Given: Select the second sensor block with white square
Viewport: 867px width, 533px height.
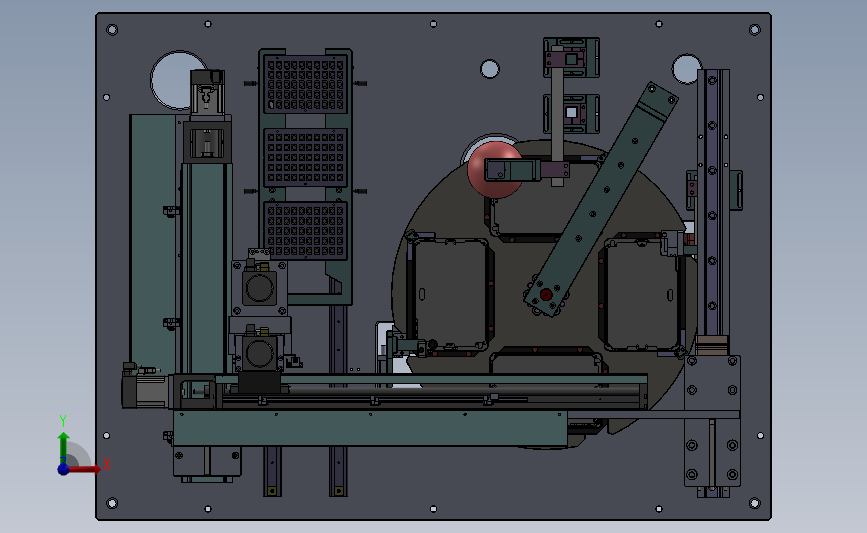Looking at the screenshot, I should click(572, 114).
